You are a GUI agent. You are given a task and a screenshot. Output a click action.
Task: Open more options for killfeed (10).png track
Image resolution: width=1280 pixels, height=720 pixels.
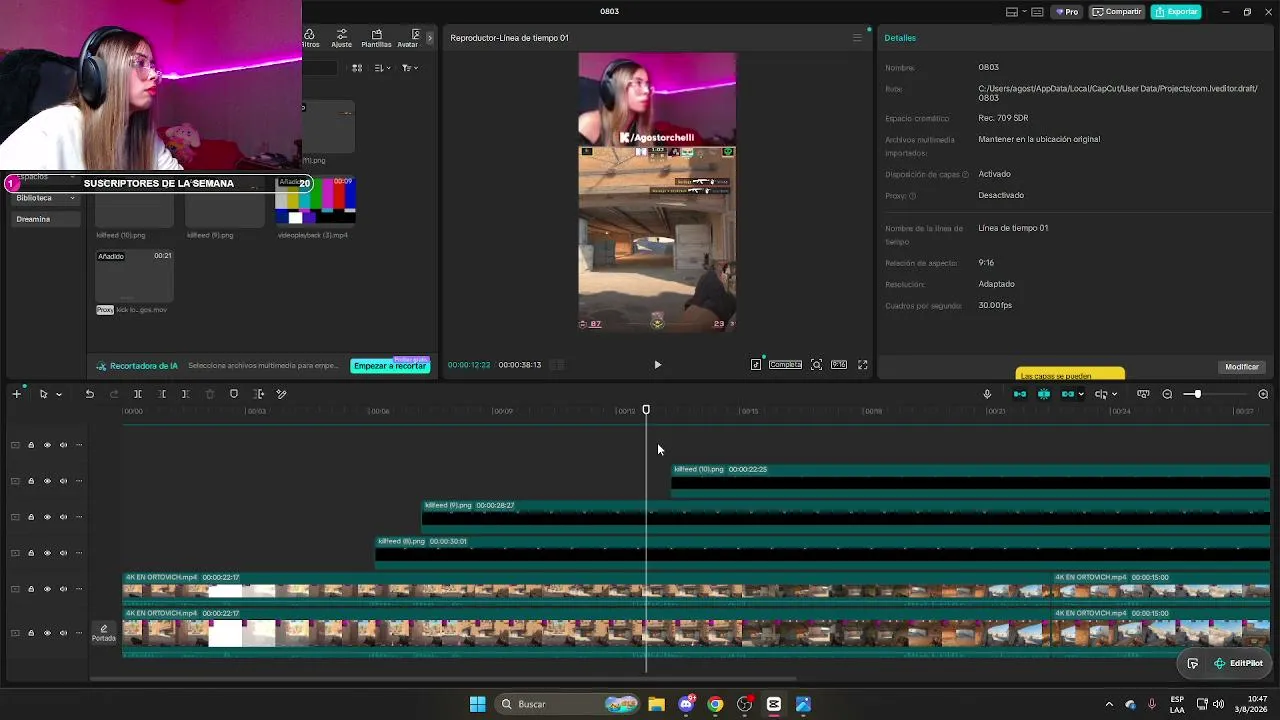(x=79, y=481)
